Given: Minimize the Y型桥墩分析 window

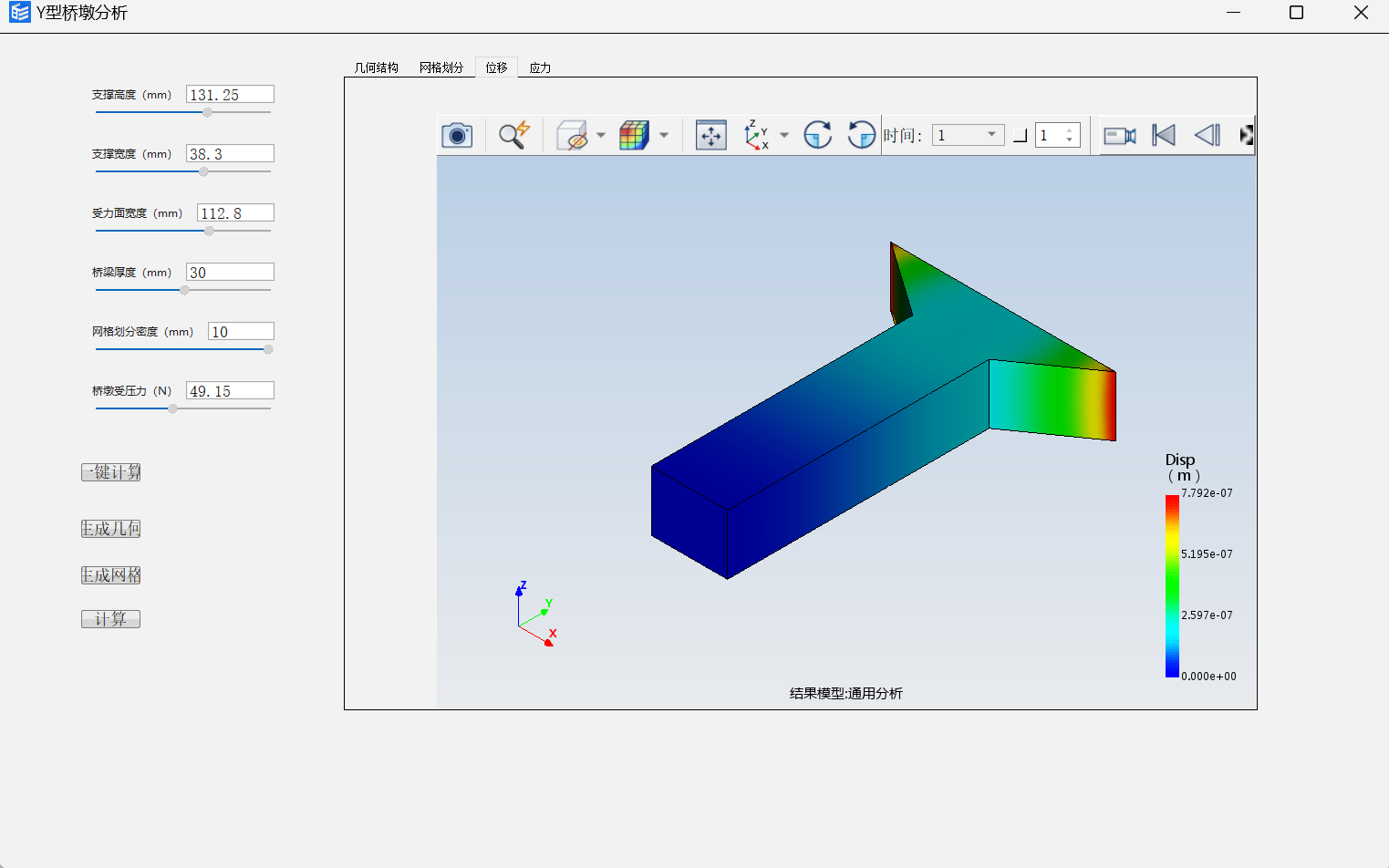Looking at the screenshot, I should click(x=1234, y=13).
